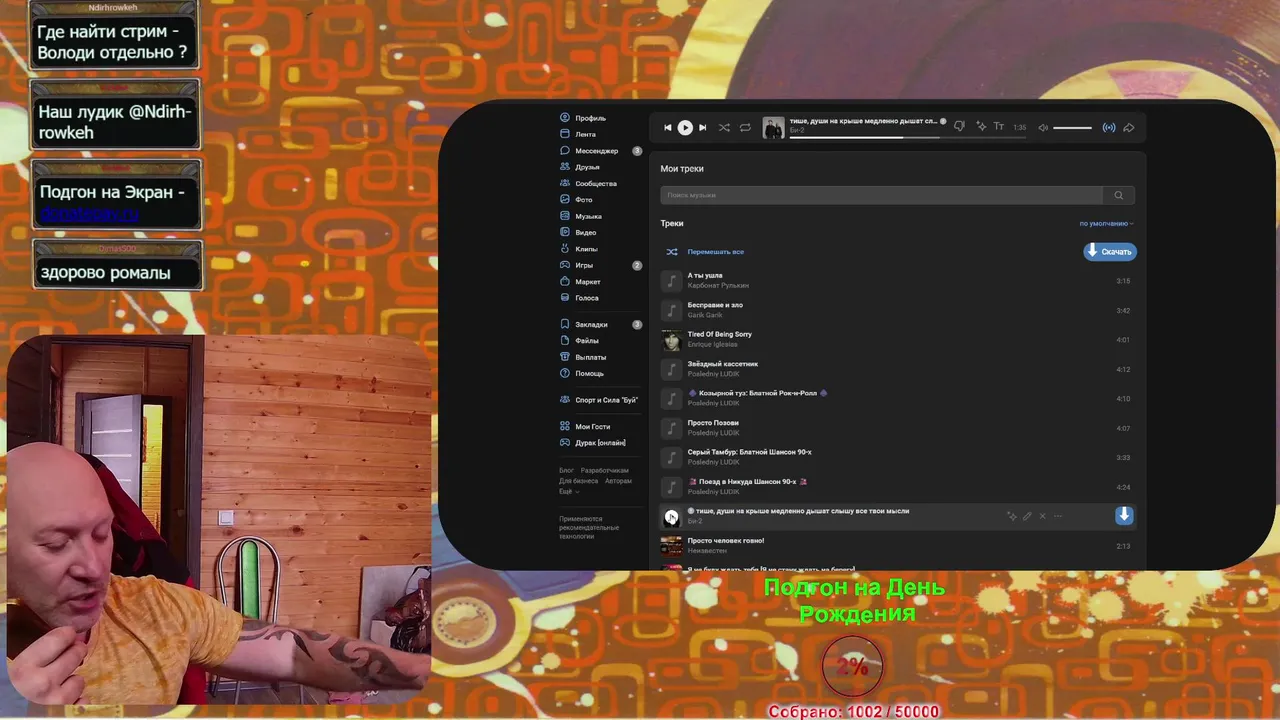Click the music search magnifier button

tap(1119, 195)
